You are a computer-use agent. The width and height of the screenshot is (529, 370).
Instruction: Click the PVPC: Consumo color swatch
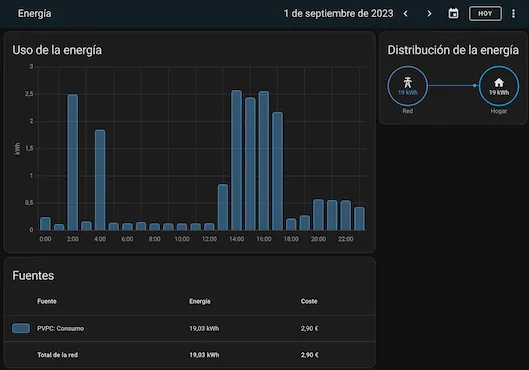[x=21, y=328]
